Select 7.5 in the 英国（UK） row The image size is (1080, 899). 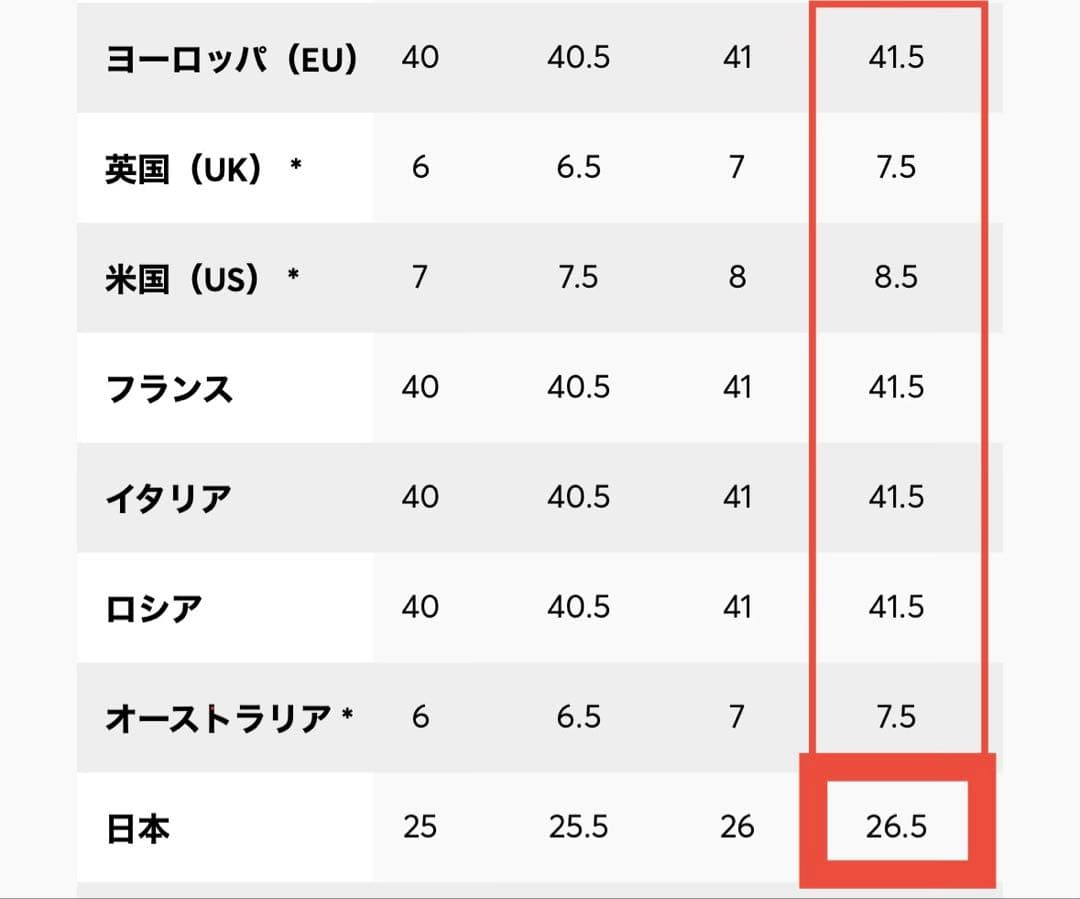tap(895, 167)
